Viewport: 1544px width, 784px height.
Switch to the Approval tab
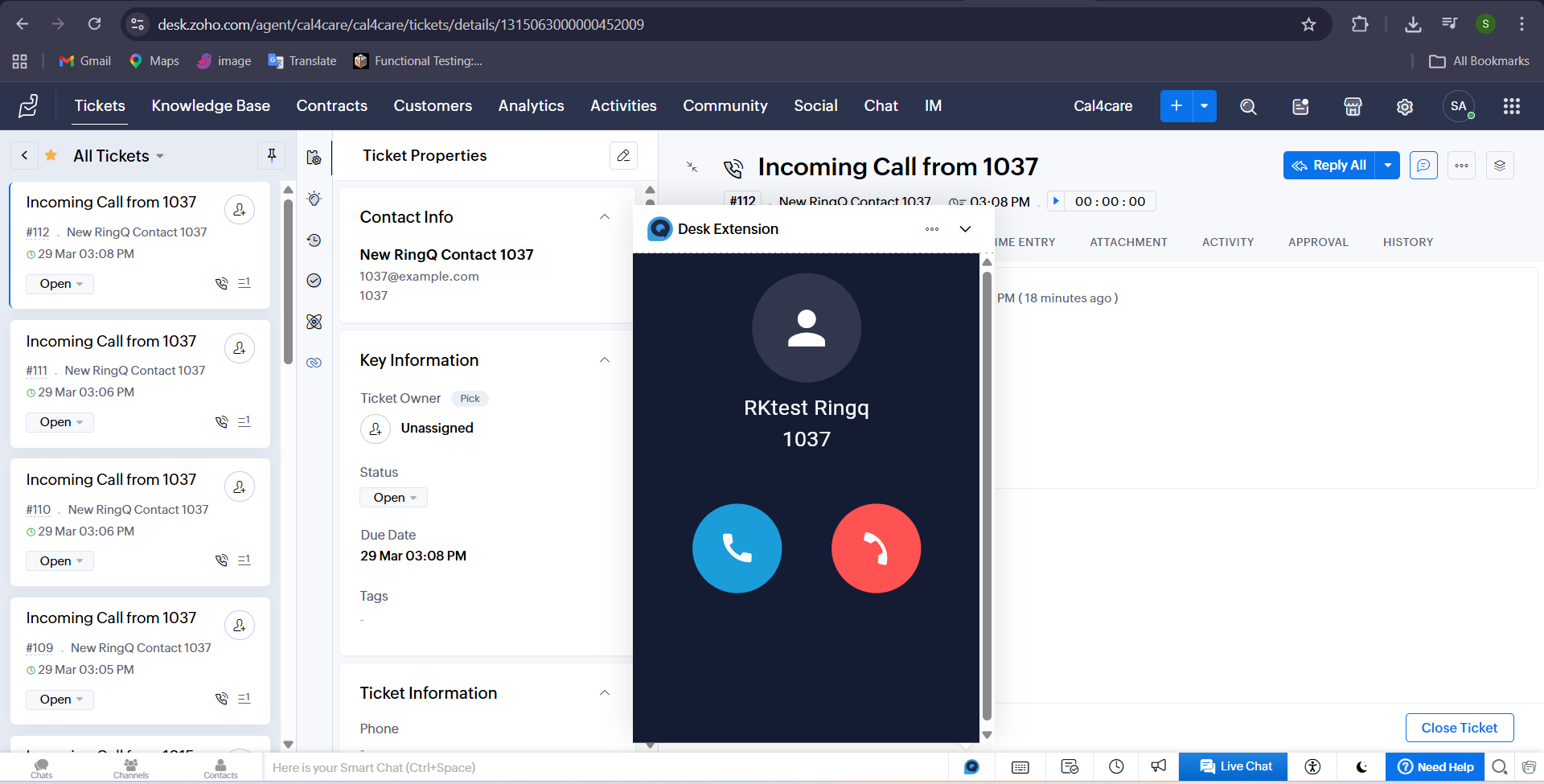pyautogui.click(x=1318, y=242)
